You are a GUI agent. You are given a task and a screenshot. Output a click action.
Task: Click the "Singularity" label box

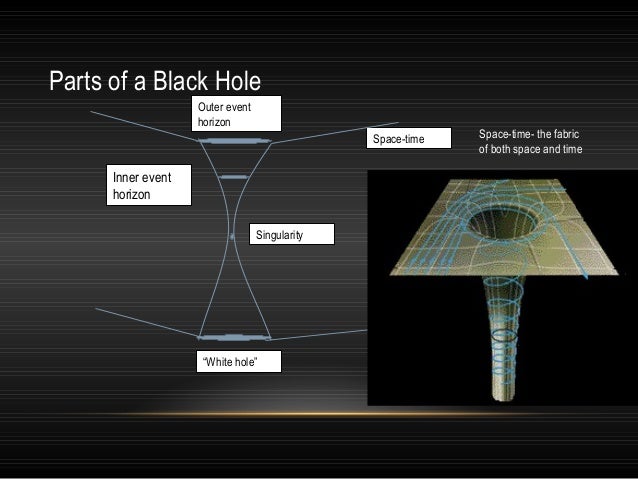[x=292, y=234]
